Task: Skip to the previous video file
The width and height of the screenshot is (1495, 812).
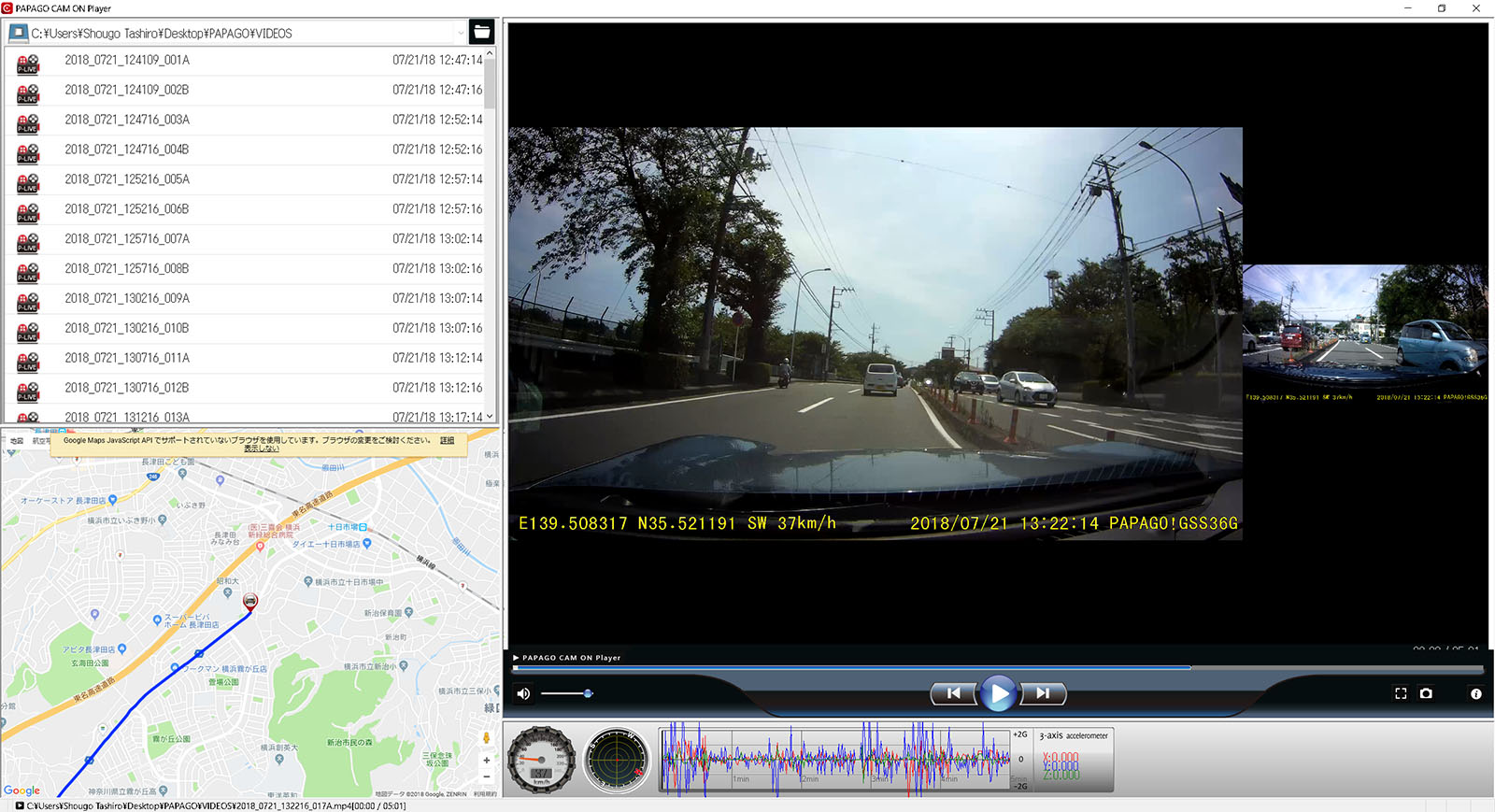Action: coord(954,693)
